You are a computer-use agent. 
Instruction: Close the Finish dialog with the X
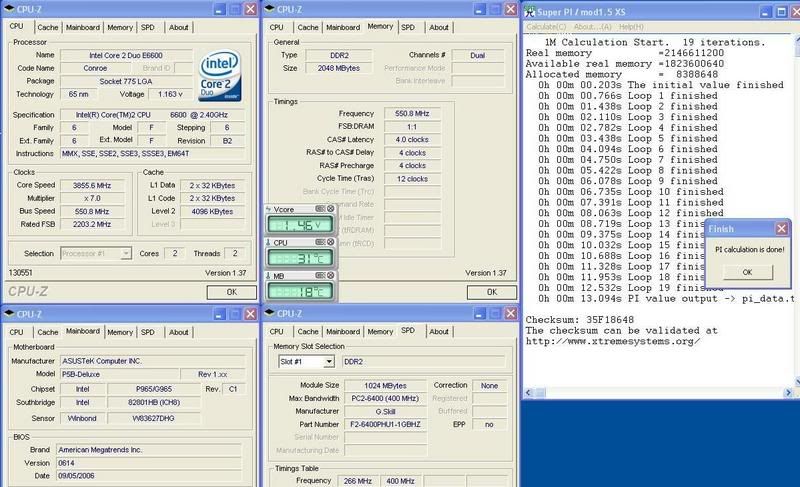click(x=781, y=228)
